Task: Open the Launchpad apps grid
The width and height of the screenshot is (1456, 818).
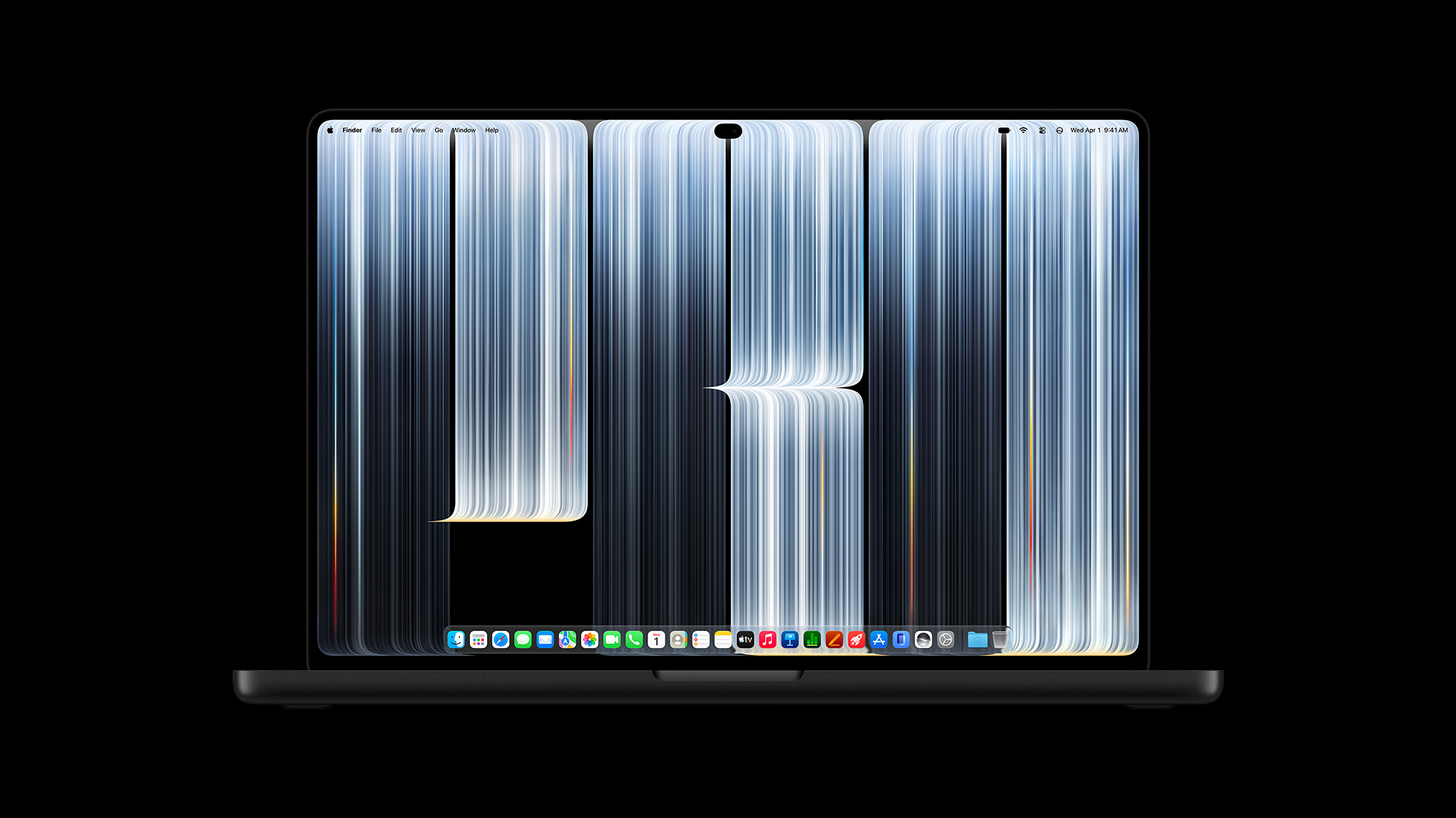Action: point(478,640)
